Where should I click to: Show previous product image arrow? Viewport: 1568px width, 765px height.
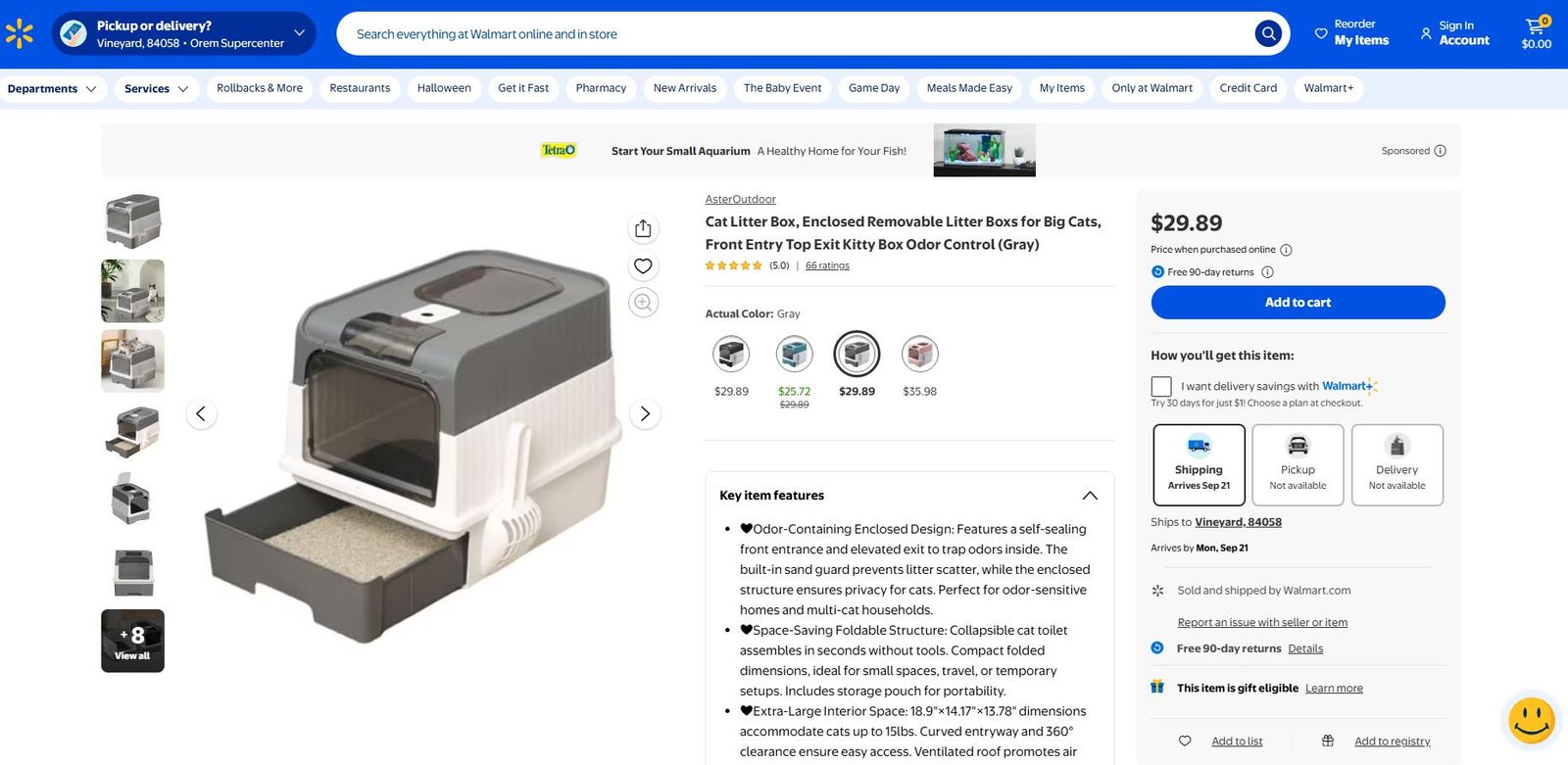pyautogui.click(x=201, y=413)
